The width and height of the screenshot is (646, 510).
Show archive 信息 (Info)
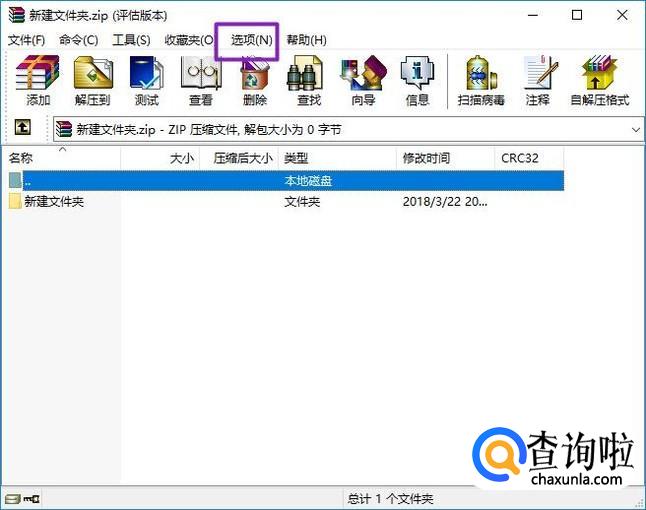[x=417, y=82]
